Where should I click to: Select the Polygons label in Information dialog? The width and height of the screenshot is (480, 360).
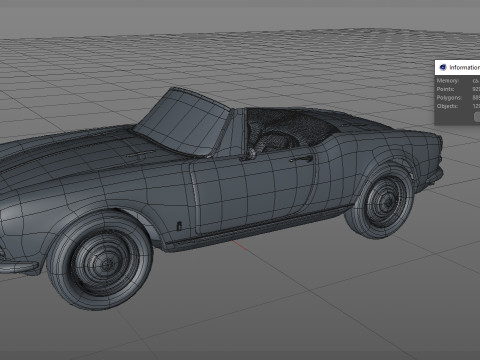449,98
